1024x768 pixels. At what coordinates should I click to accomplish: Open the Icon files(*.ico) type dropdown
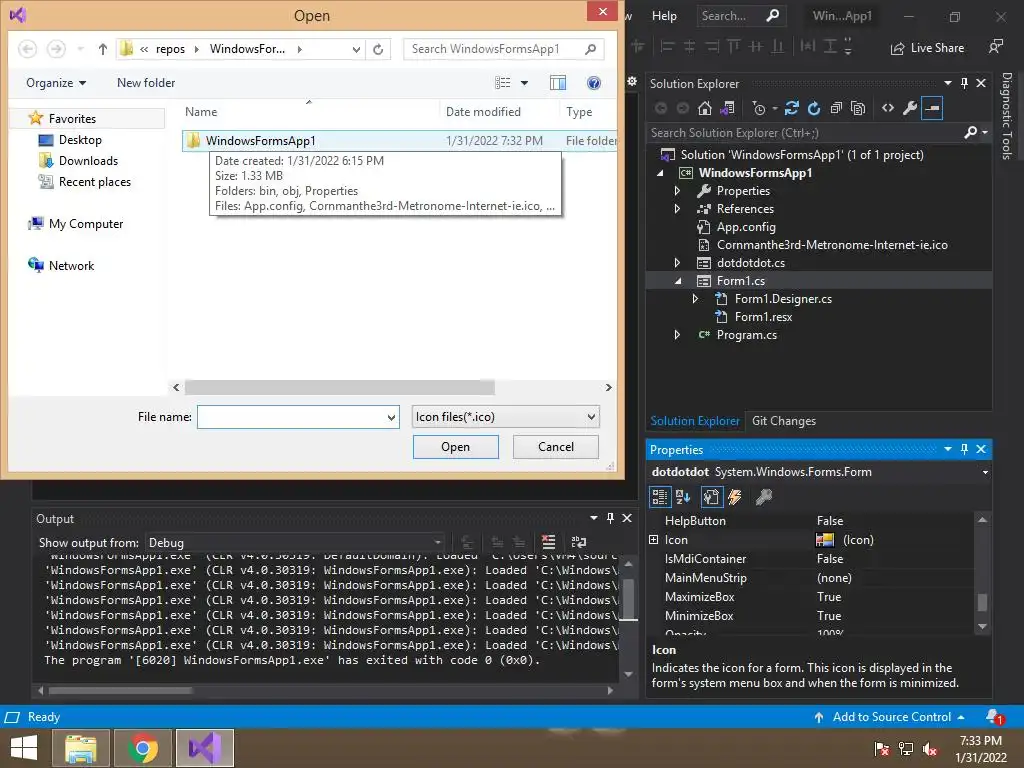[x=505, y=417]
